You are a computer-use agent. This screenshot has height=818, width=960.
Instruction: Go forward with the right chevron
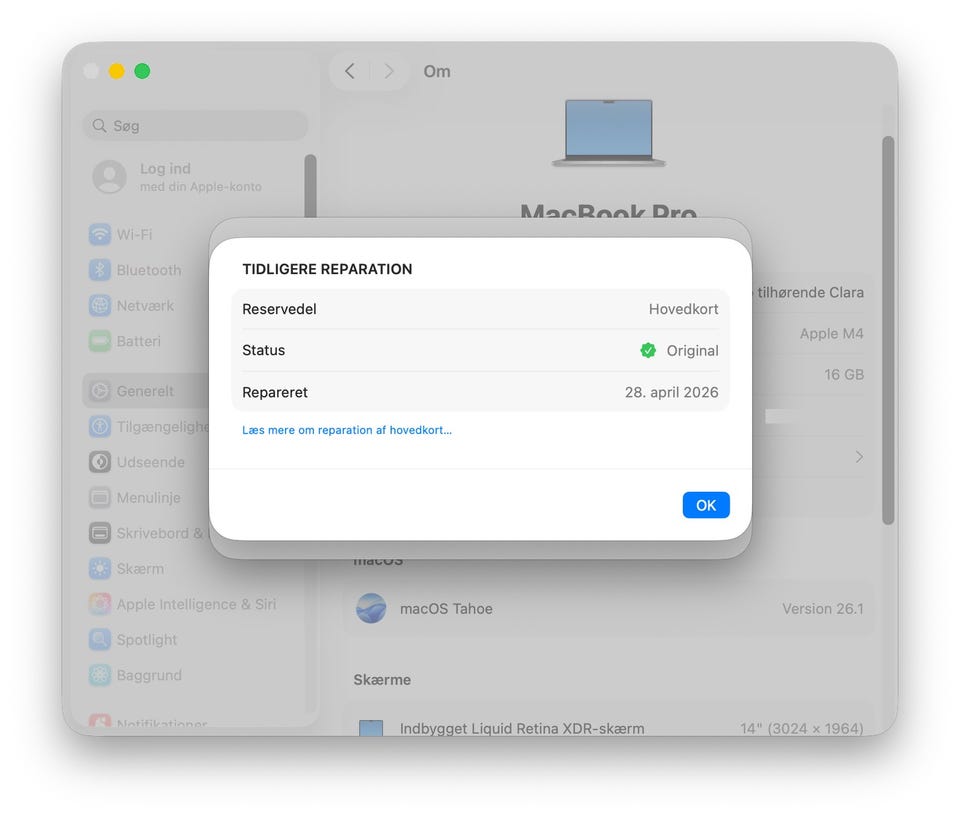click(x=389, y=71)
